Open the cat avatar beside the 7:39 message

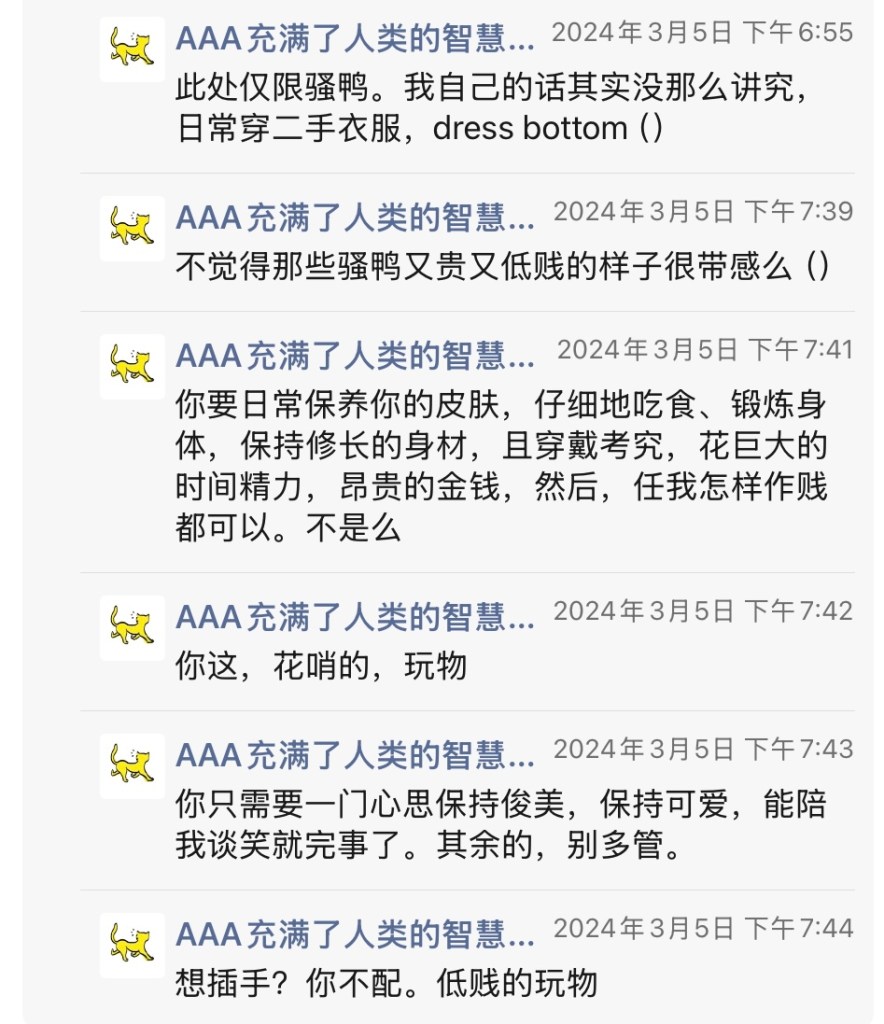[x=132, y=228]
